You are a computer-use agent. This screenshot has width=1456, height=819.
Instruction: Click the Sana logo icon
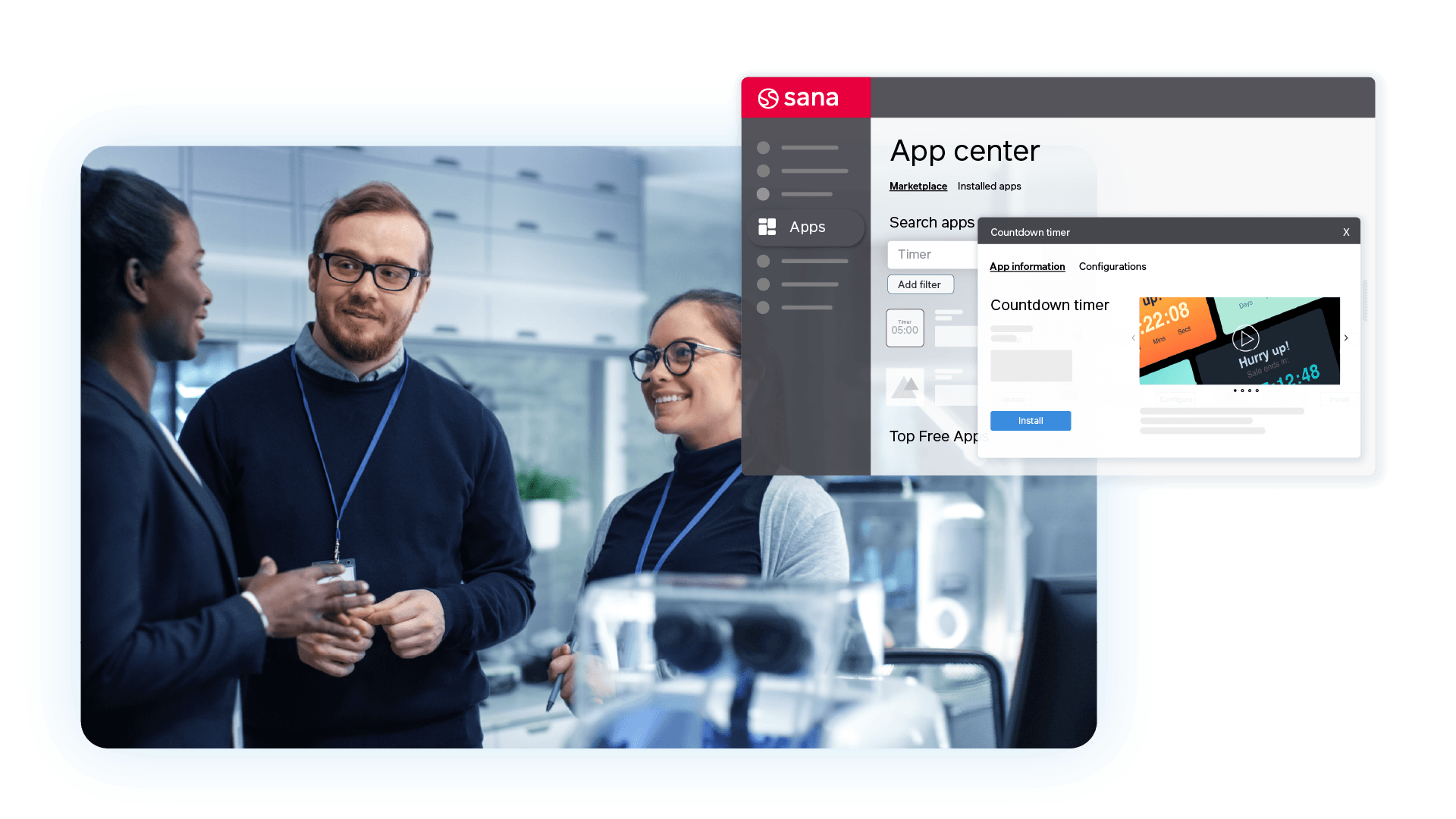pyautogui.click(x=770, y=97)
